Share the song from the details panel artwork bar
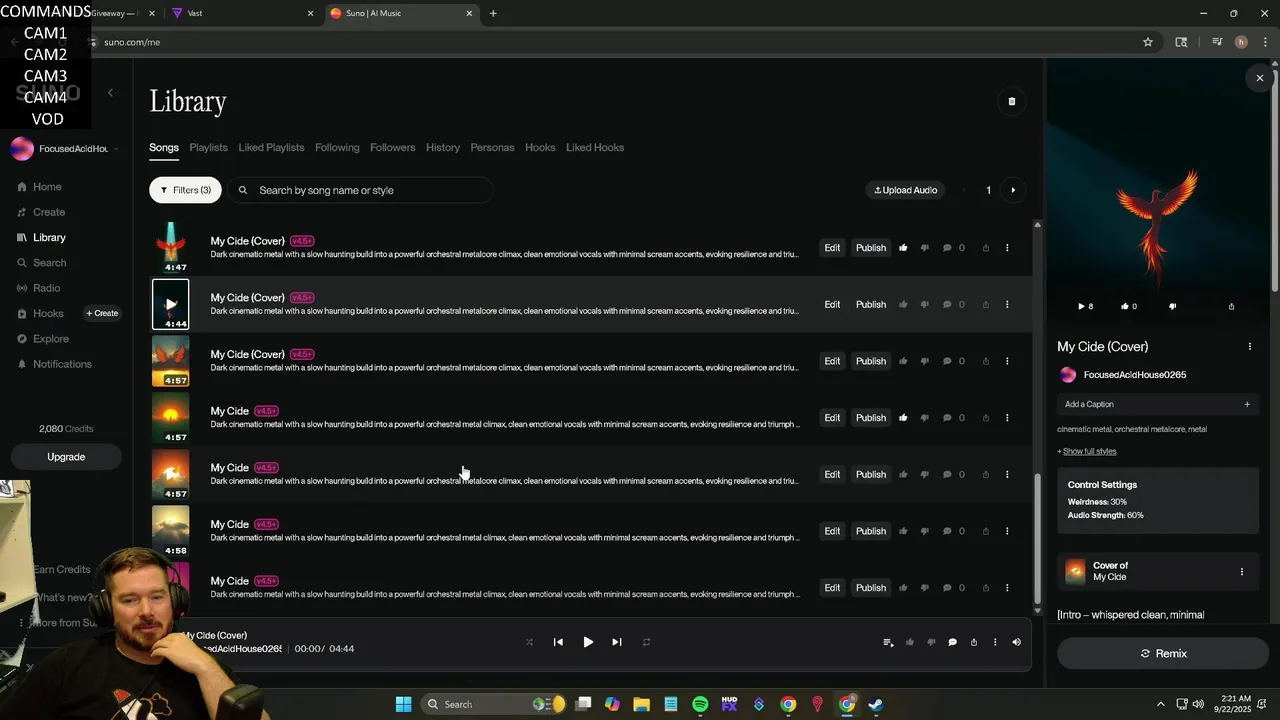 coord(1231,307)
